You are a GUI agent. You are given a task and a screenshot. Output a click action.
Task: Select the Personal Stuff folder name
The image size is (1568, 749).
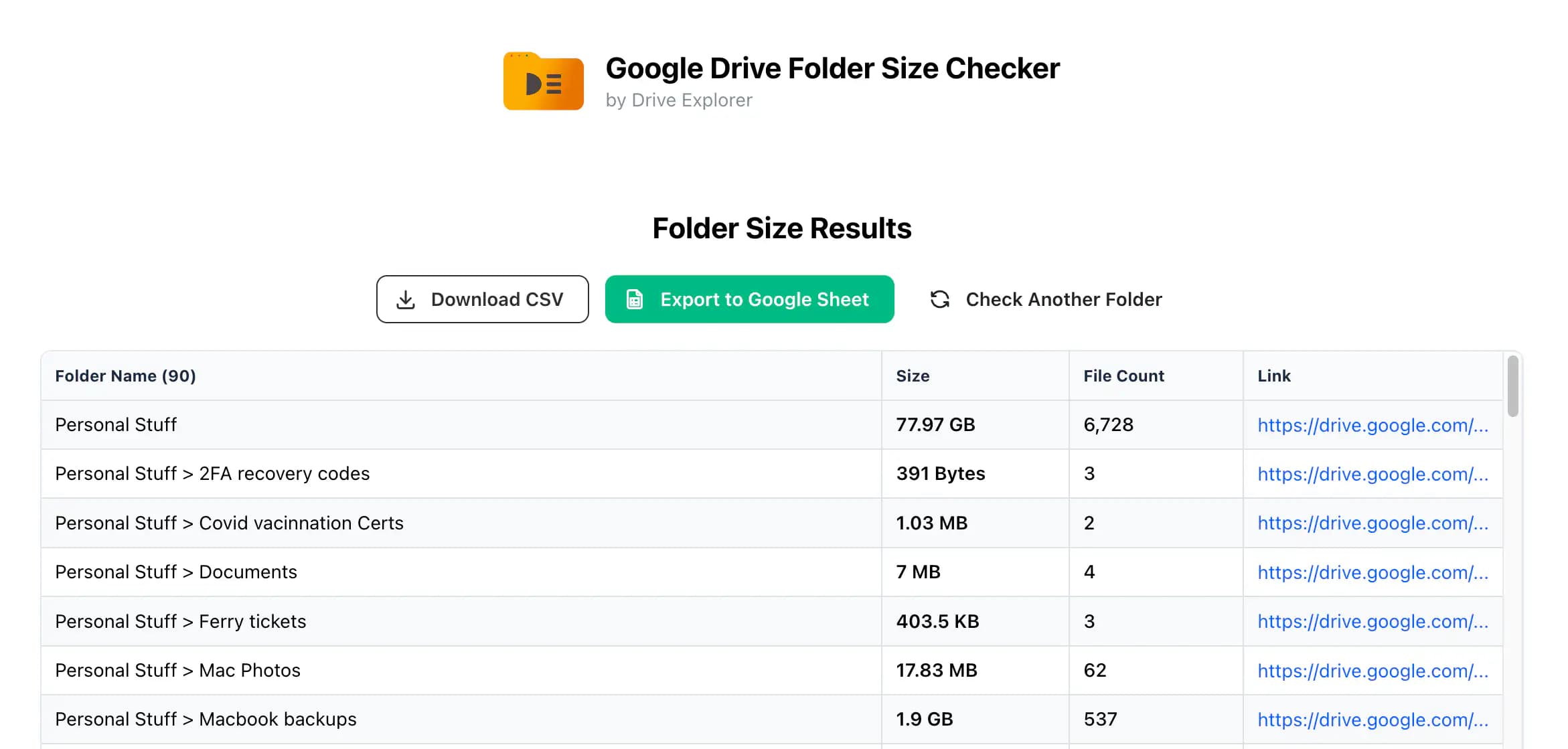(116, 424)
